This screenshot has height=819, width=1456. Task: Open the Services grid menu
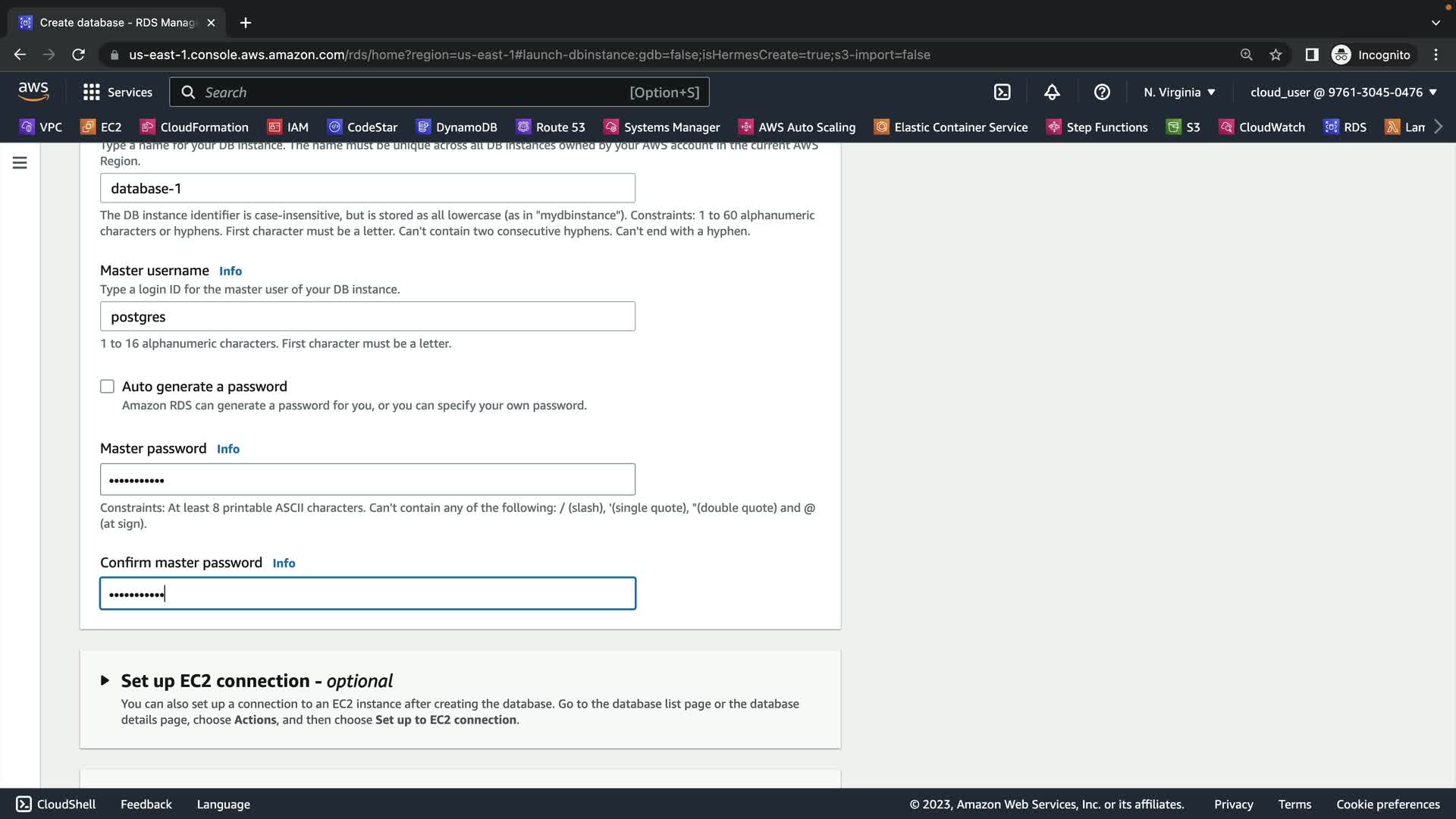pos(118,93)
